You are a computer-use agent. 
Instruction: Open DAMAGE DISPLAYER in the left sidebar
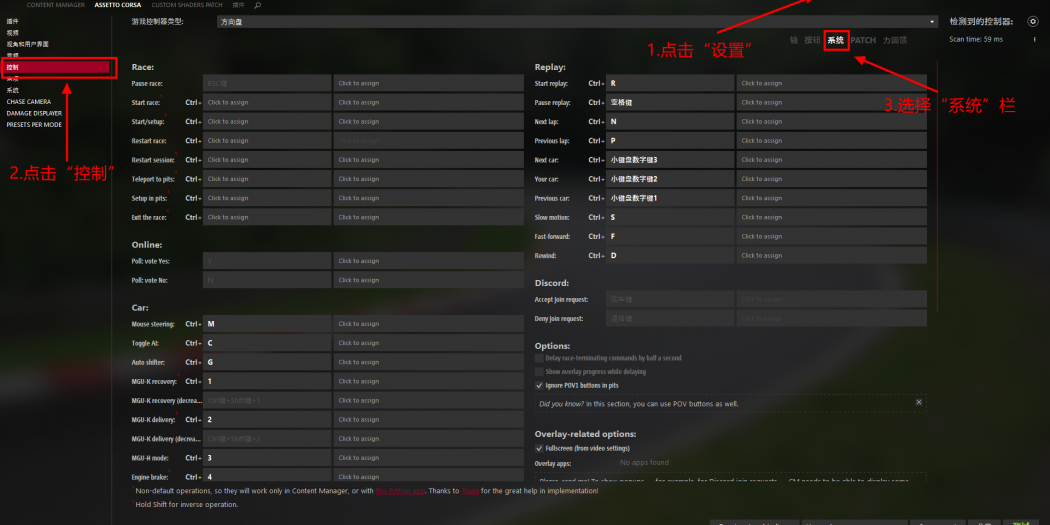click(34, 113)
